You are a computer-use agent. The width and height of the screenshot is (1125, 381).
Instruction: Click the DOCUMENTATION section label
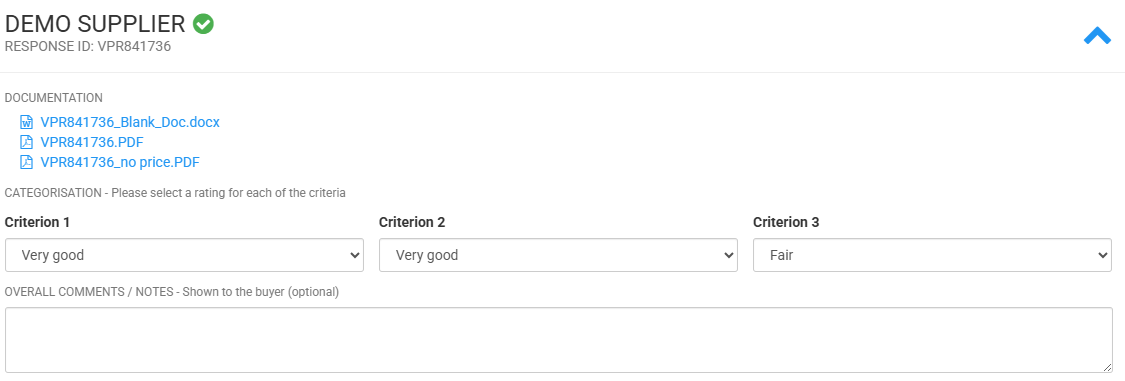click(x=54, y=98)
